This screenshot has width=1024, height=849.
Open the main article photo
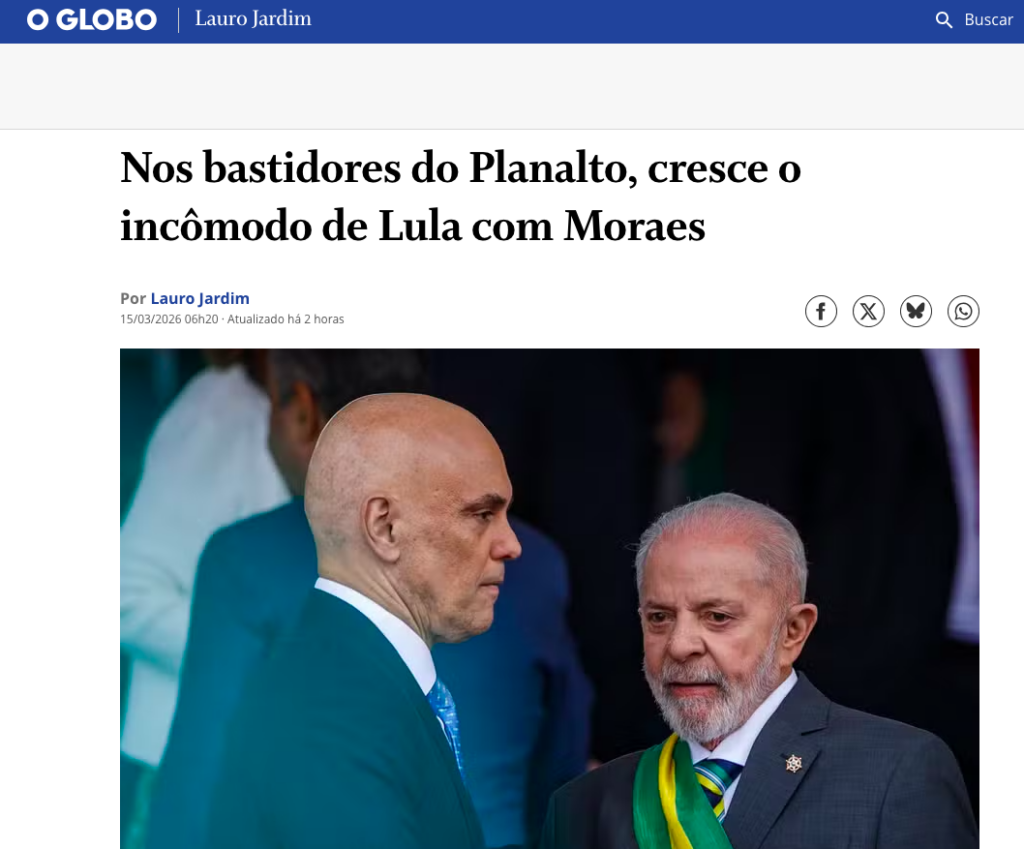pyautogui.click(x=549, y=598)
